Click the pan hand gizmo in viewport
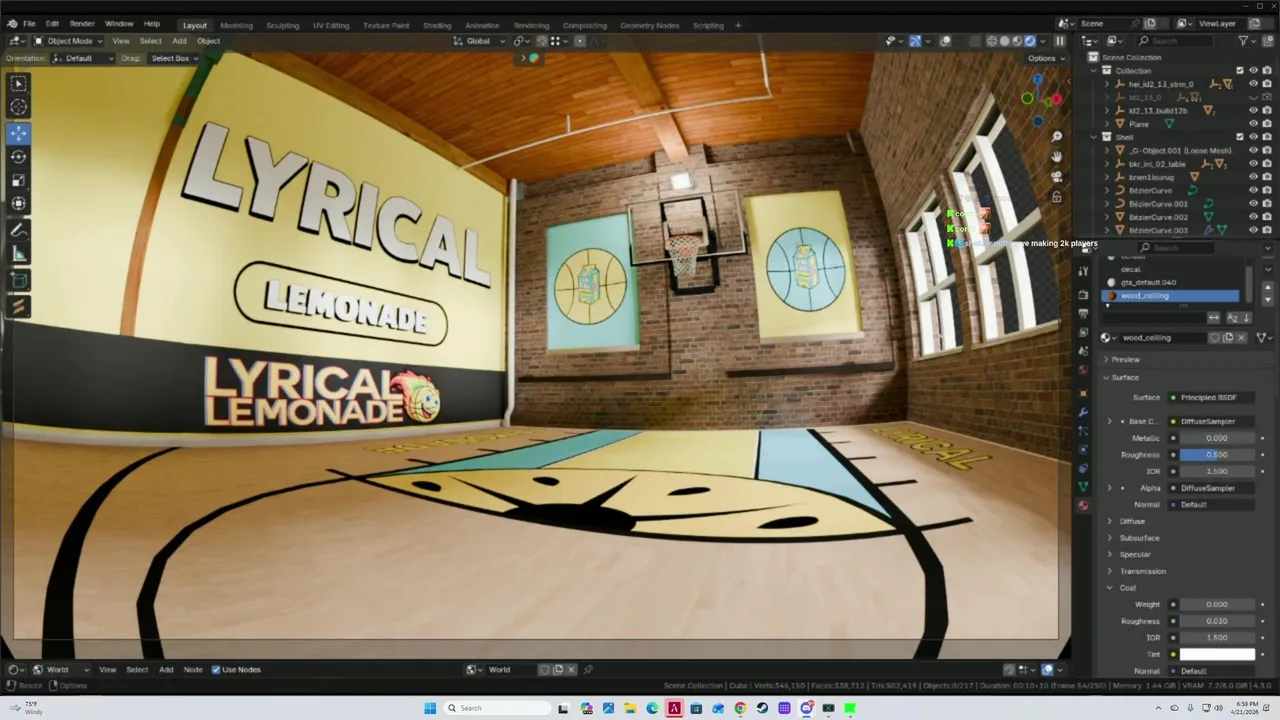1280x720 pixels. pyautogui.click(x=1057, y=156)
